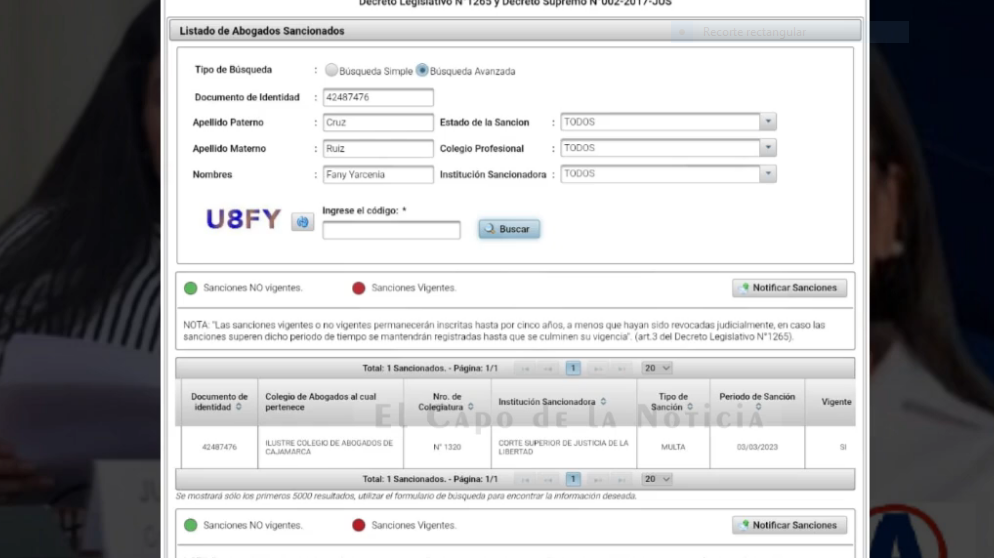Go to last page in bottom paginator

point(621,480)
